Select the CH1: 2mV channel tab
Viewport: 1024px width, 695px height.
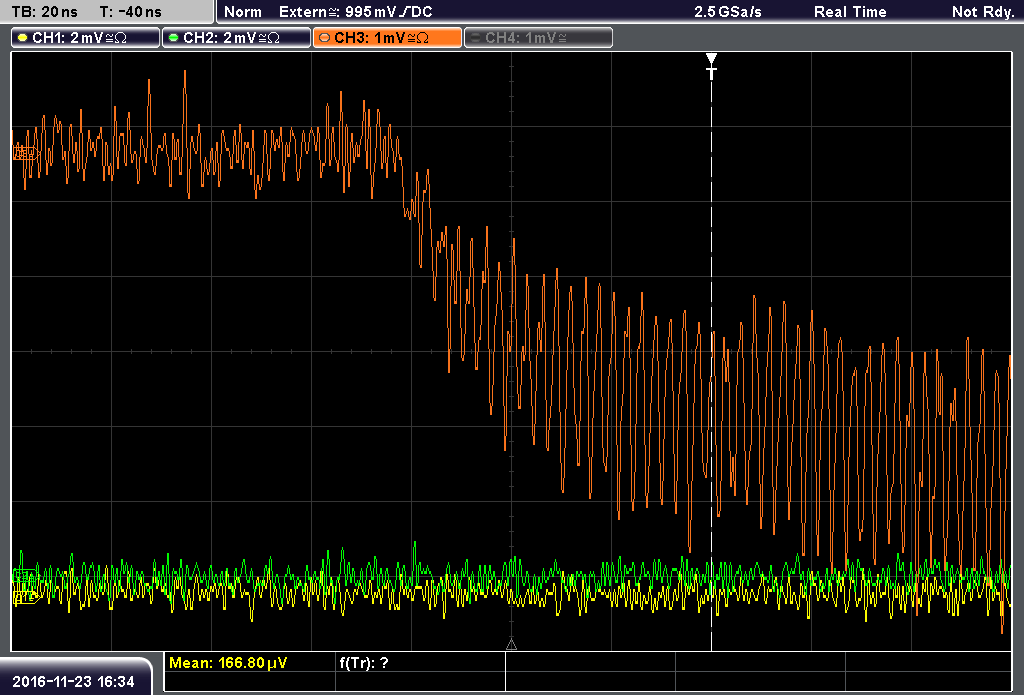(86, 37)
